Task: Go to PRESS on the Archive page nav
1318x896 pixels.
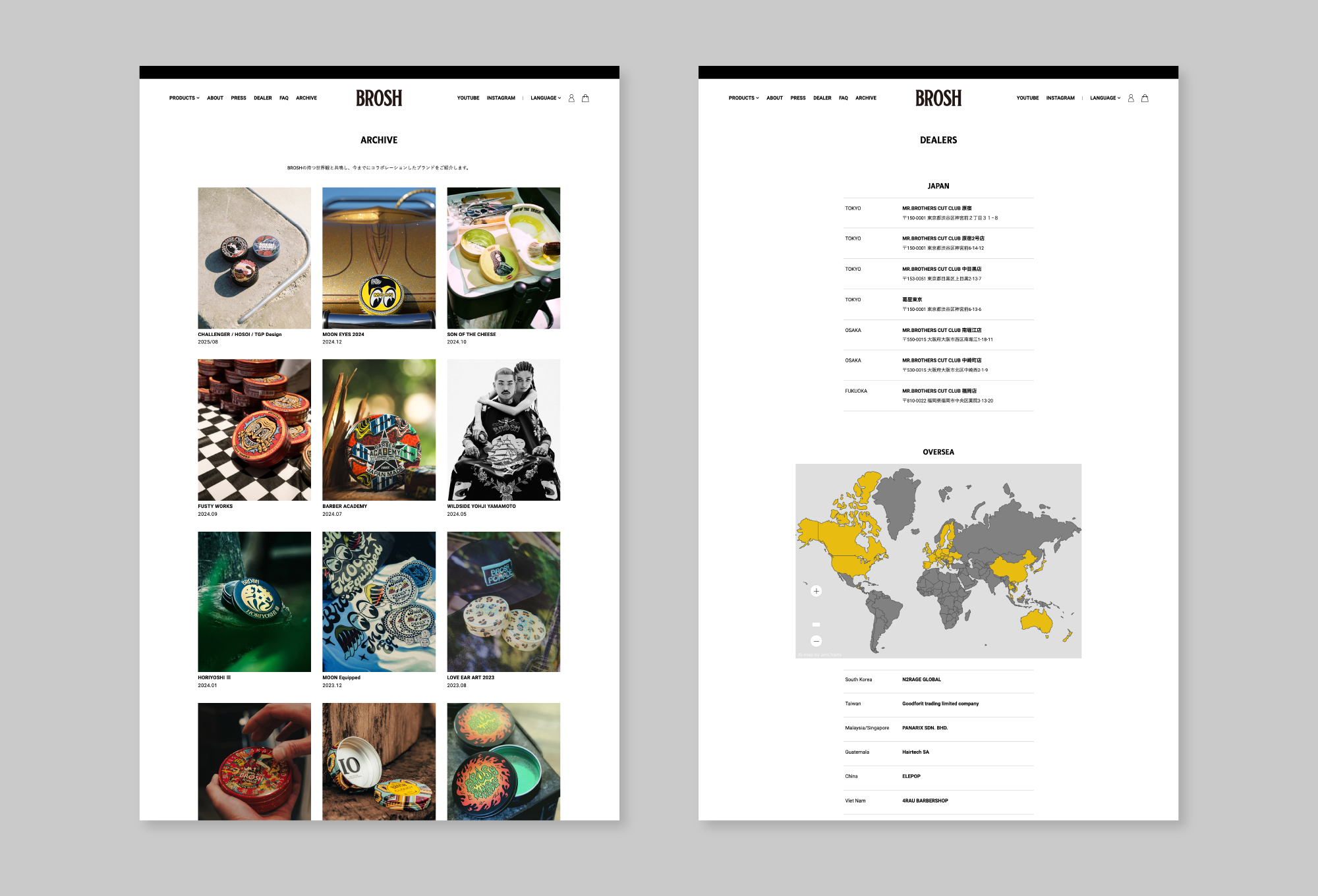Action: [239, 98]
